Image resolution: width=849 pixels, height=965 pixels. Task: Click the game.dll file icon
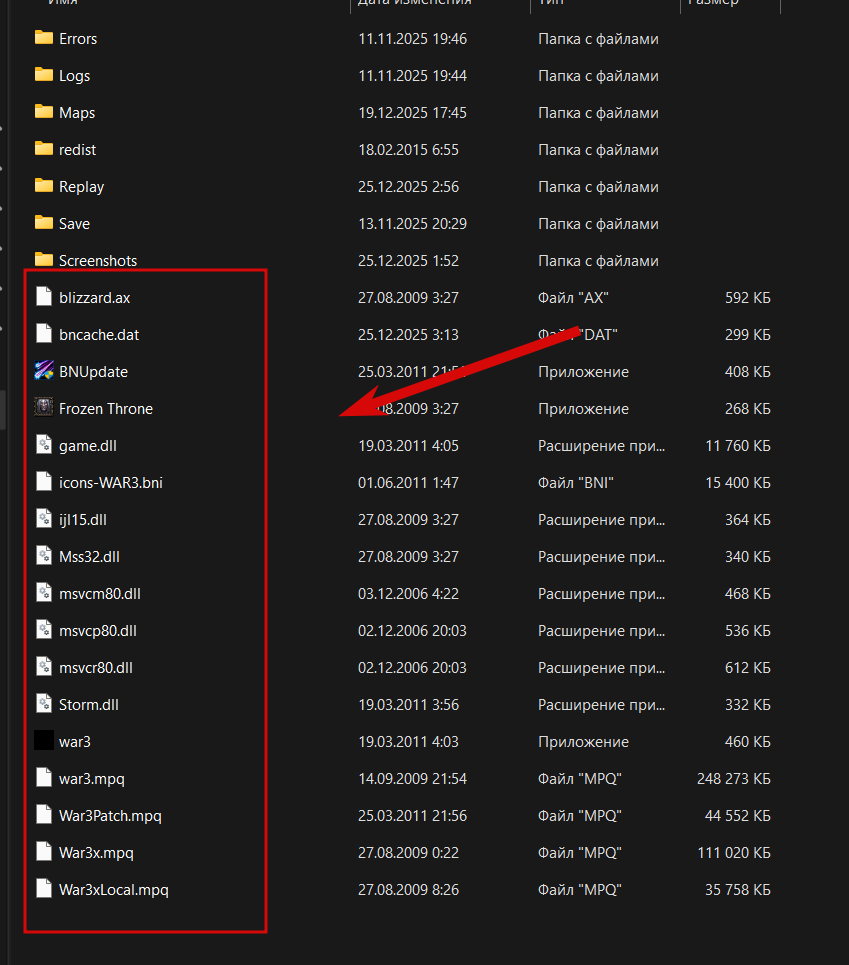pyautogui.click(x=44, y=444)
